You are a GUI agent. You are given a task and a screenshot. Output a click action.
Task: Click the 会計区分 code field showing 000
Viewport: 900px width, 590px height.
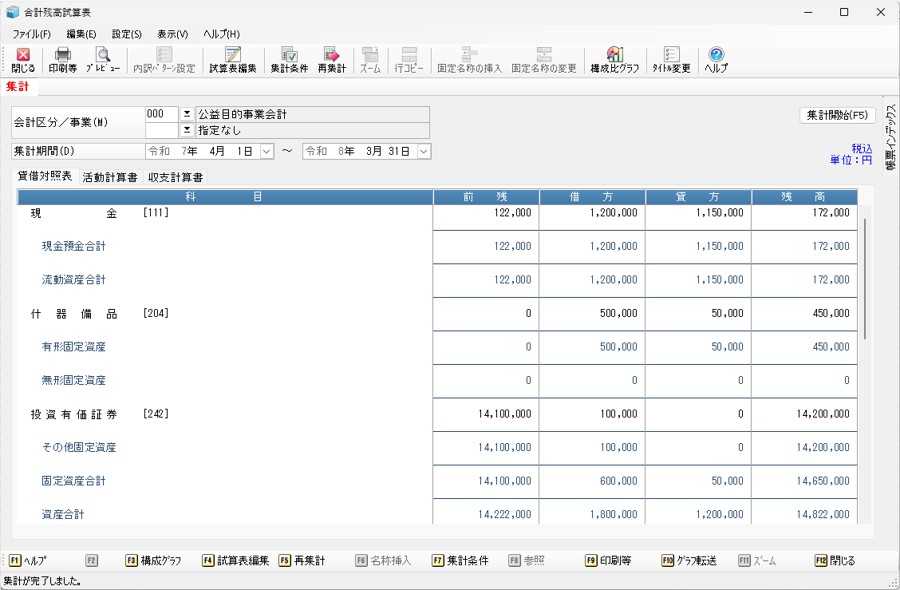point(161,114)
